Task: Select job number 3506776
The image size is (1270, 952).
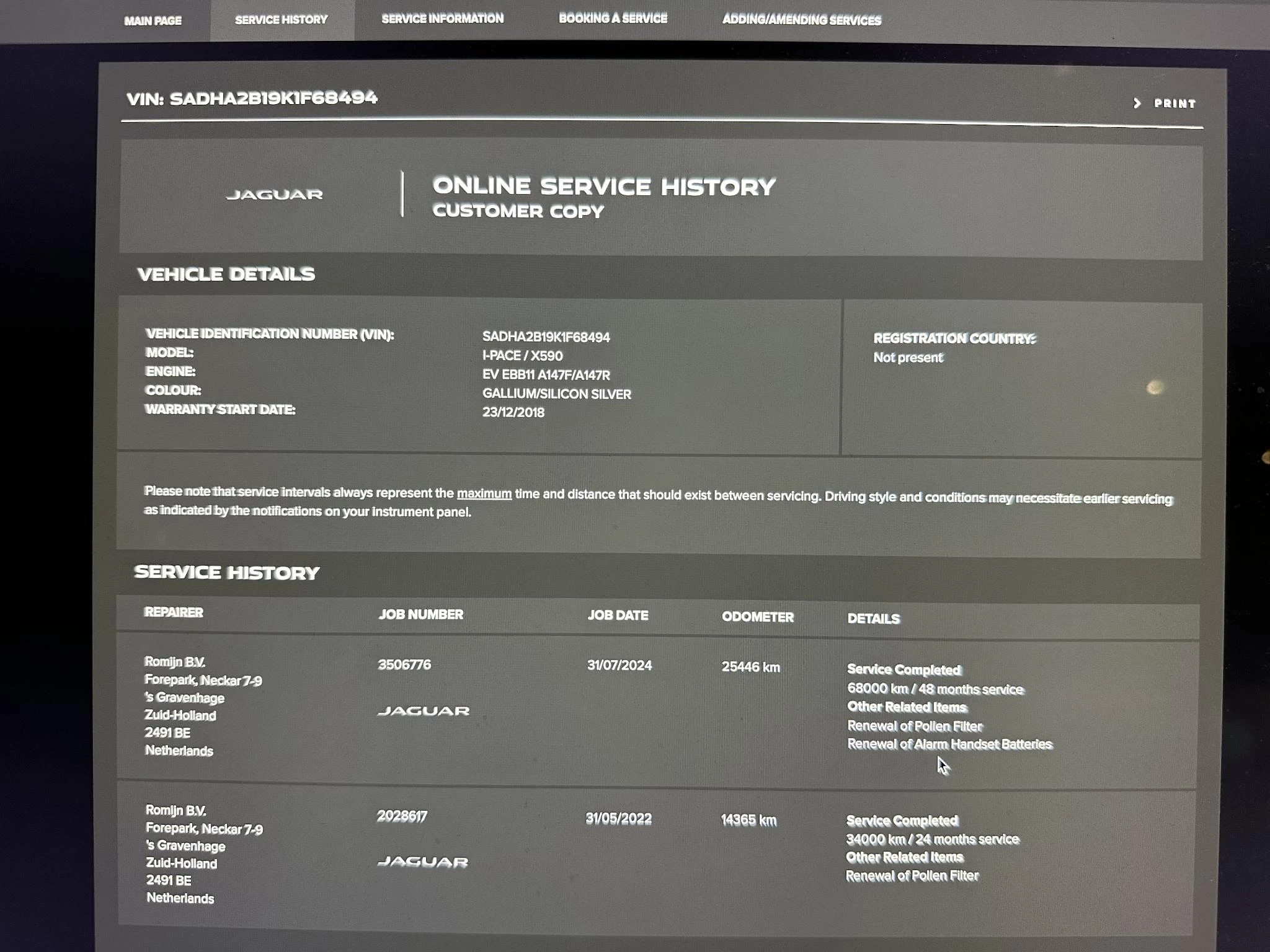Action: pos(404,664)
